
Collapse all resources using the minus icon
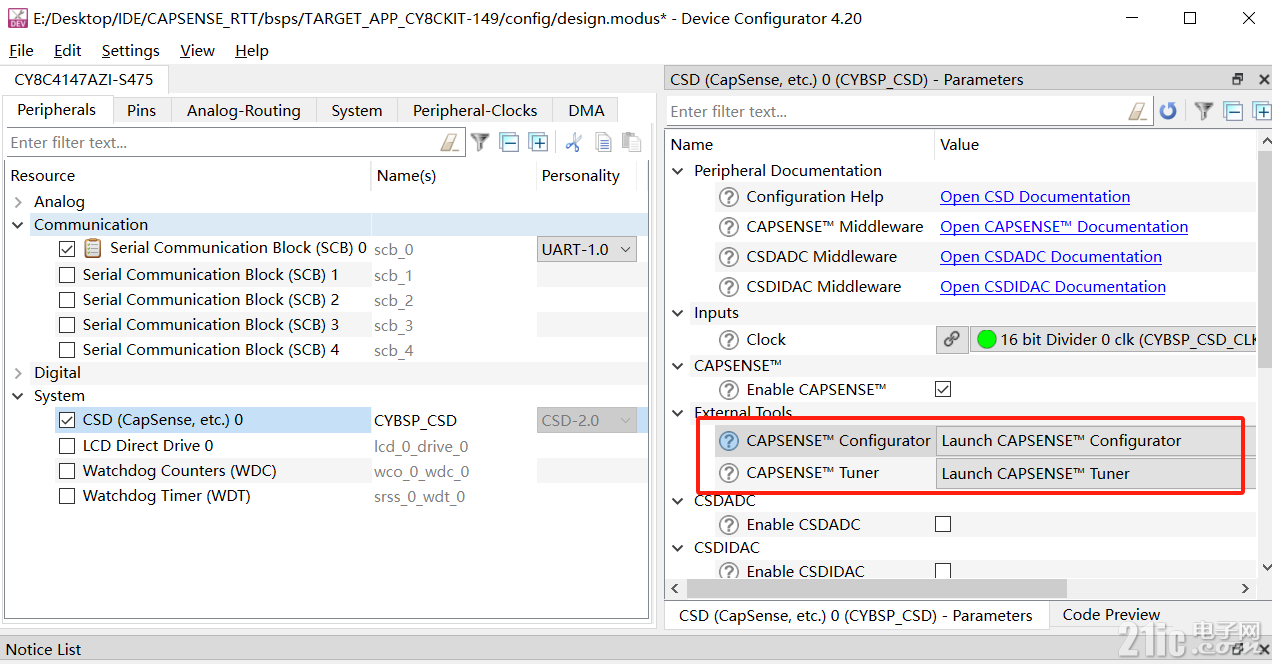(x=509, y=141)
